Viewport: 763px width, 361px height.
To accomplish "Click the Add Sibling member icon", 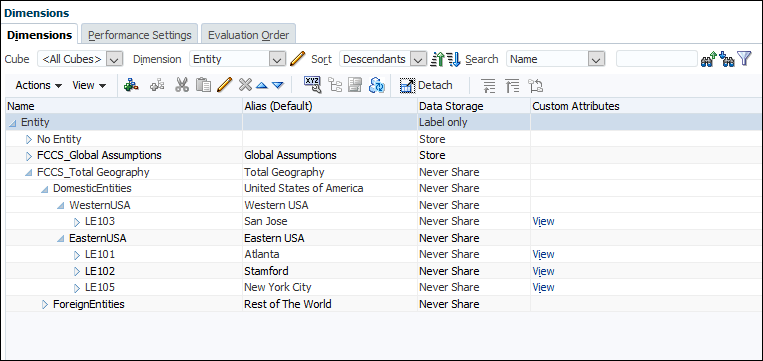I will (x=157, y=85).
